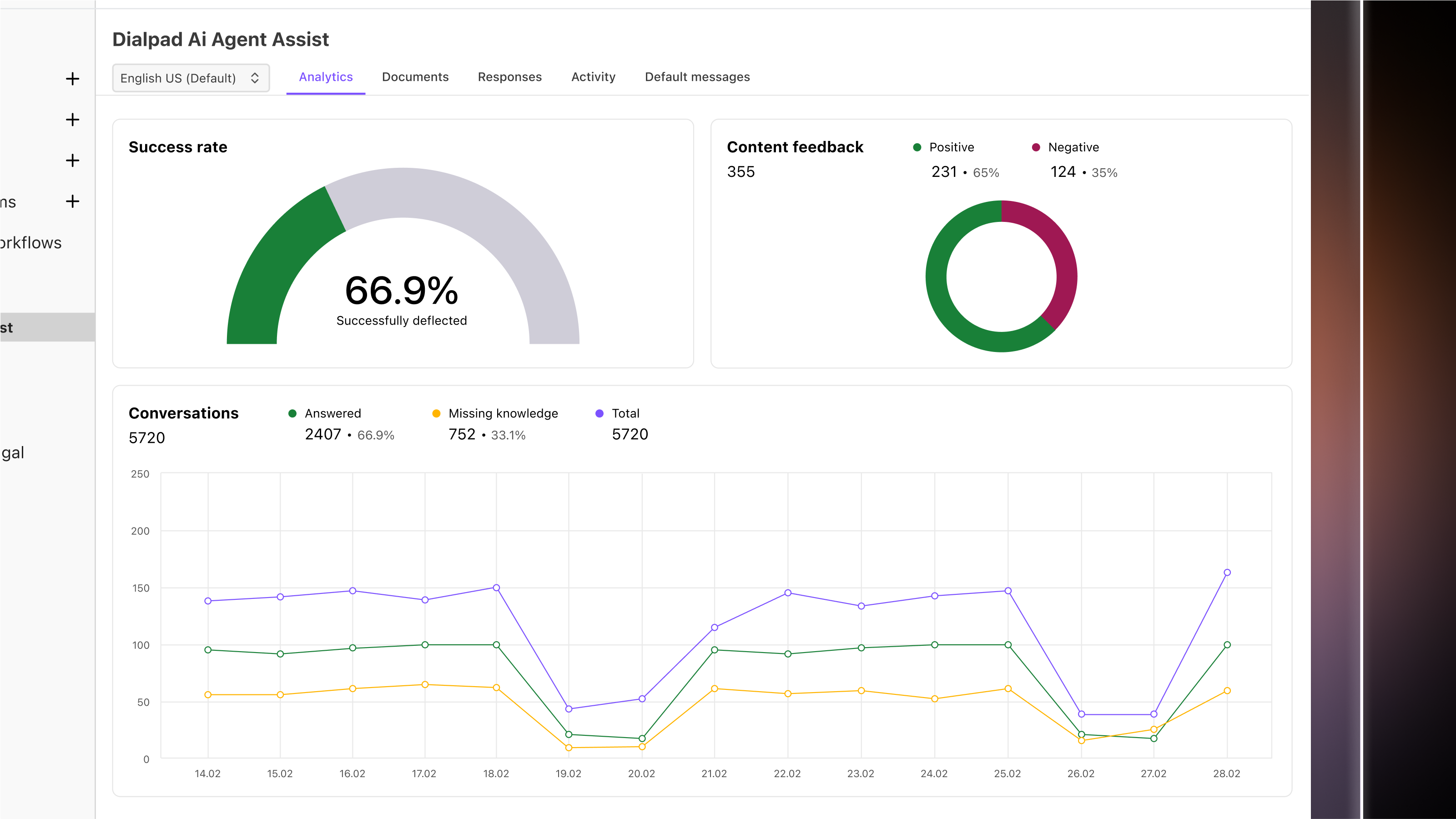Click the legal link in the sidebar
1456x819 pixels.
[x=12, y=452]
